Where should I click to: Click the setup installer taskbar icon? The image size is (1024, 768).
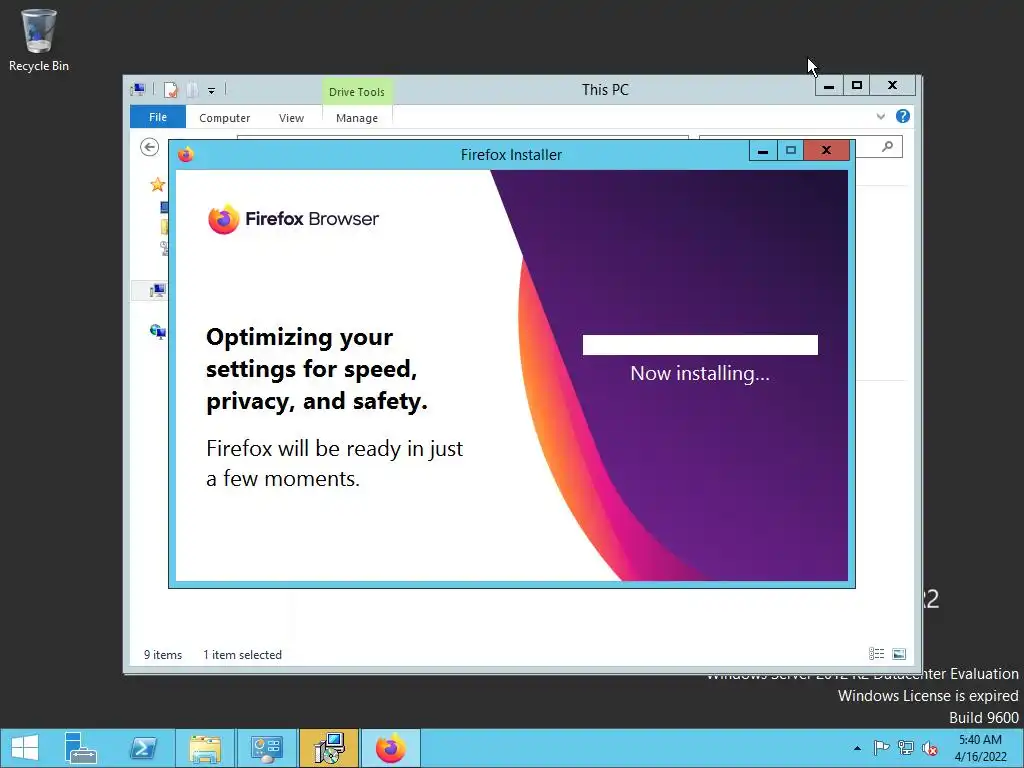[329, 748]
